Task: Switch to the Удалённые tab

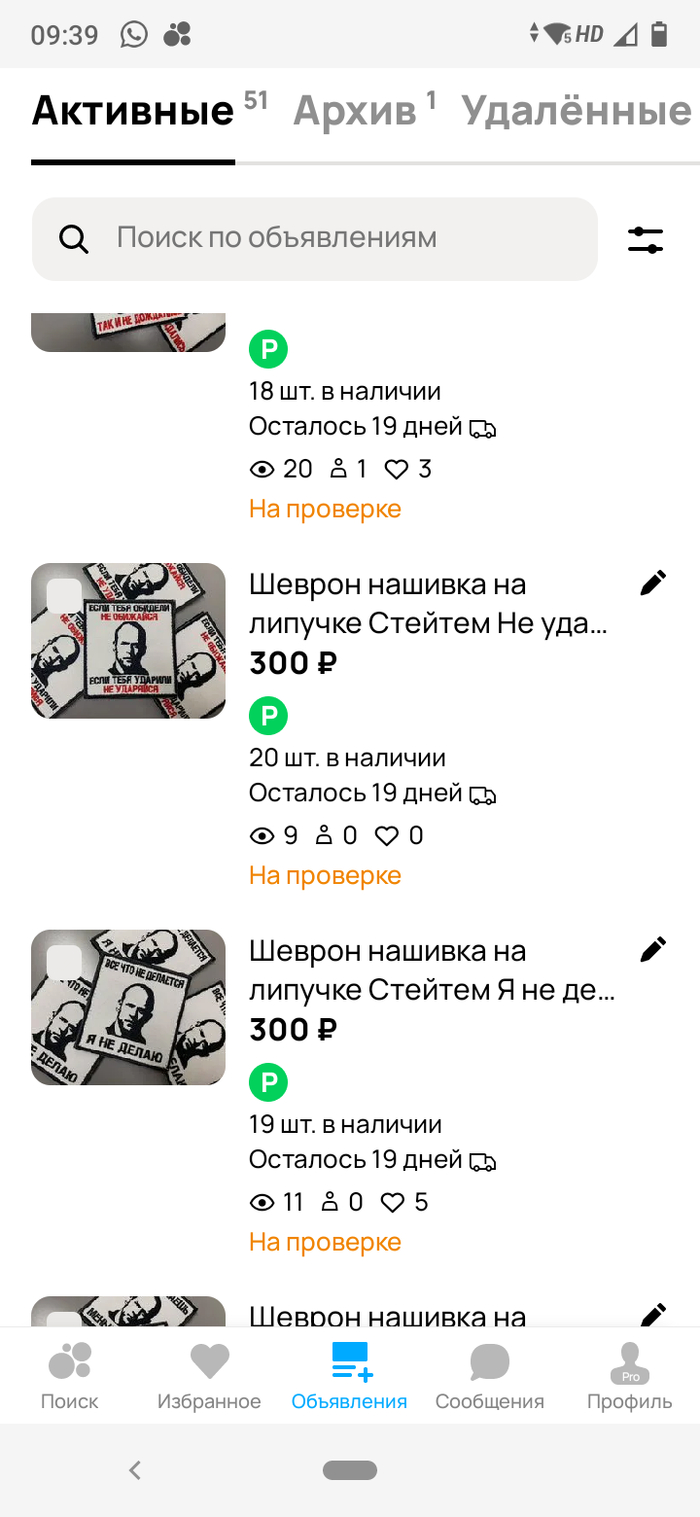Action: coord(576,112)
